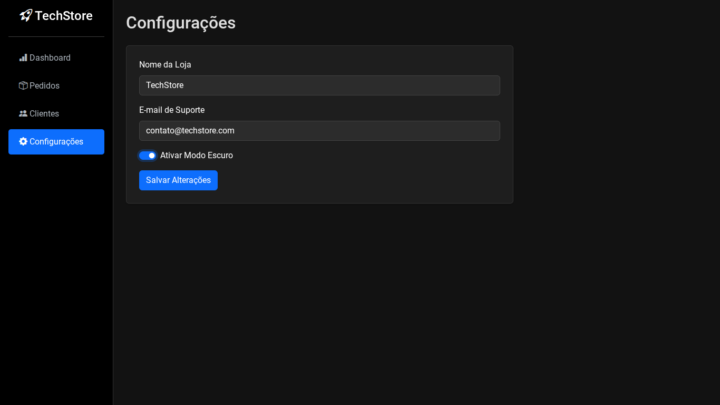
Task: Click the TechStore brand name text
Action: tap(63, 16)
